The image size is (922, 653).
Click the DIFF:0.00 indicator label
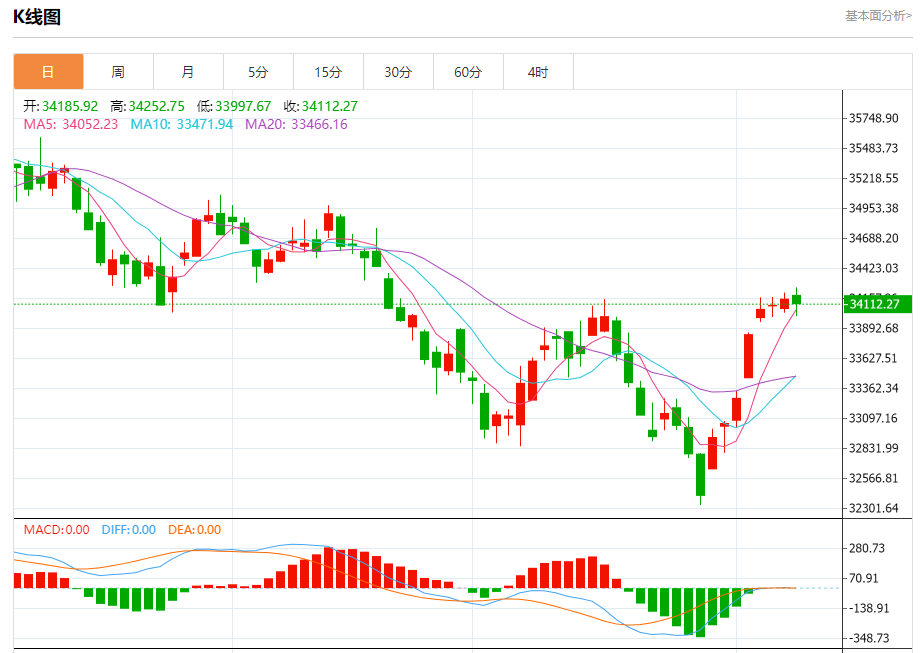[129, 530]
